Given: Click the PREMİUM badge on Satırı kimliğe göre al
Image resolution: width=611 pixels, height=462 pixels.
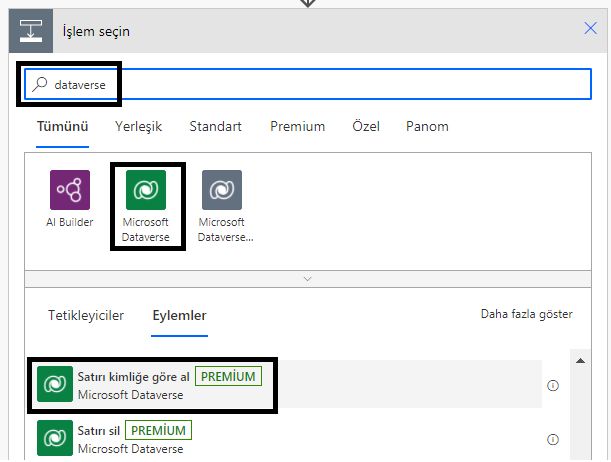Looking at the screenshot, I should pyautogui.click(x=228, y=376).
